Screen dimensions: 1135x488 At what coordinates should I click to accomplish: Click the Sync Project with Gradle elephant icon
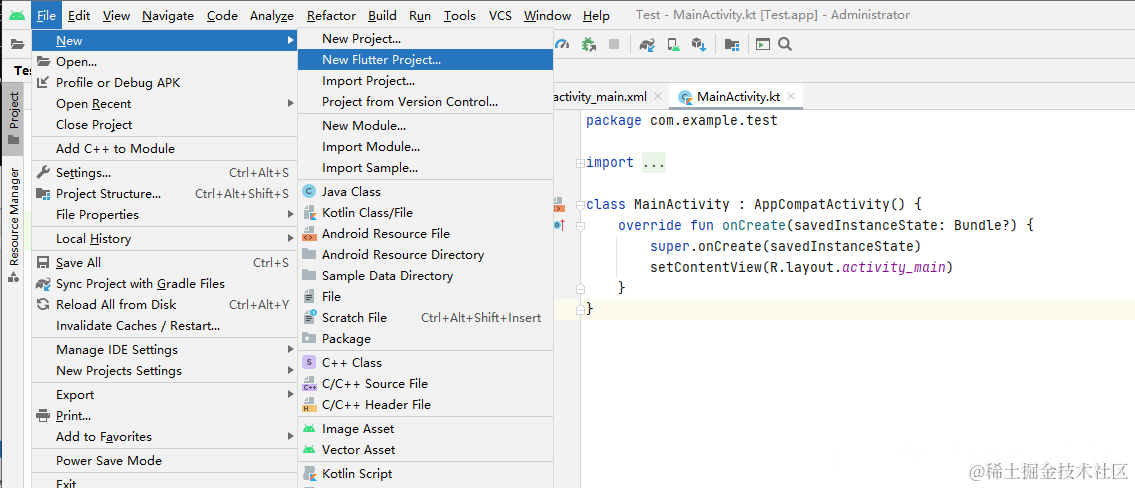click(646, 44)
